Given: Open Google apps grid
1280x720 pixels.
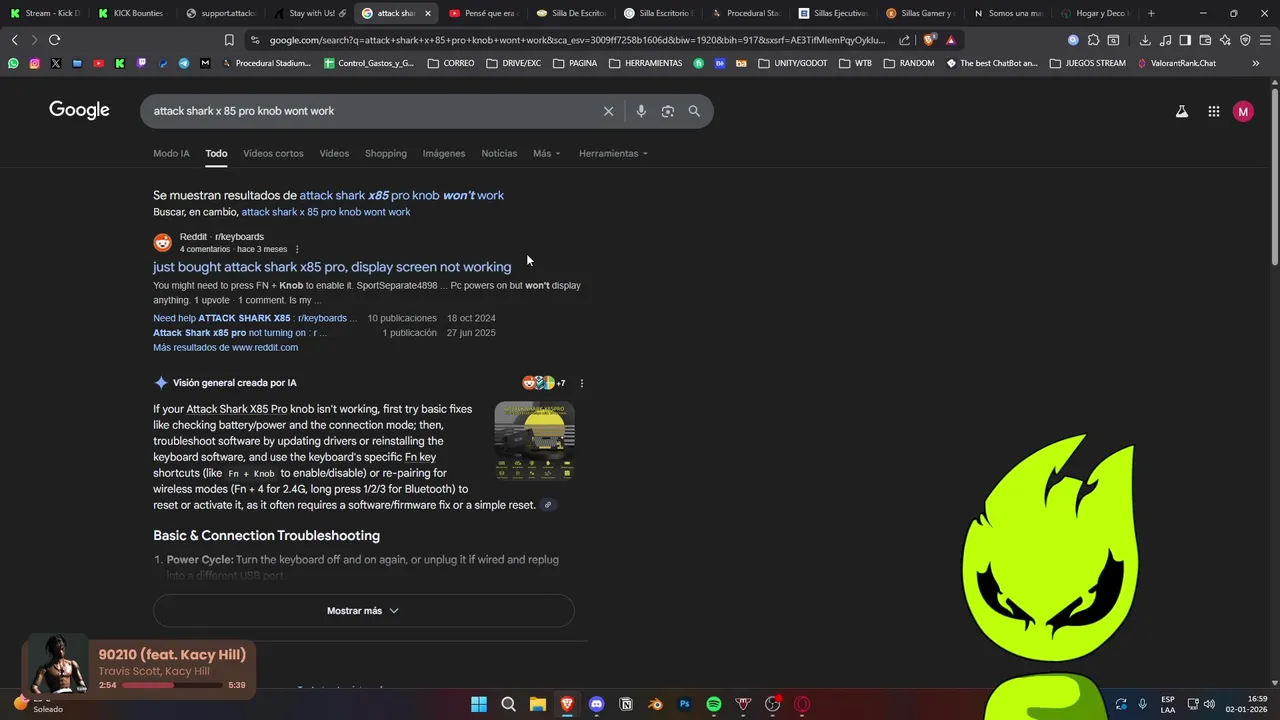Looking at the screenshot, I should [x=1214, y=112].
